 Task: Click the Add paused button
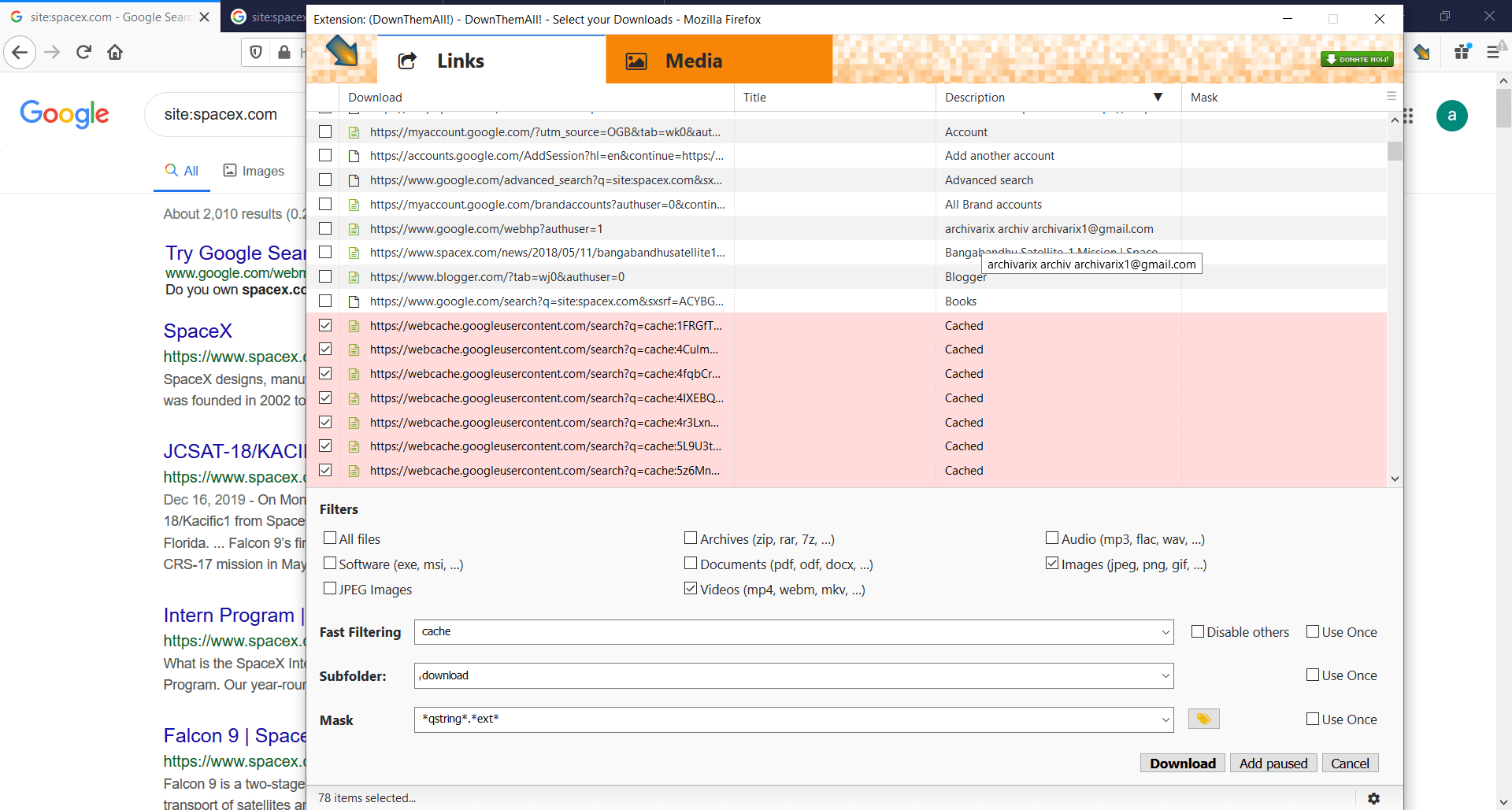(x=1273, y=764)
